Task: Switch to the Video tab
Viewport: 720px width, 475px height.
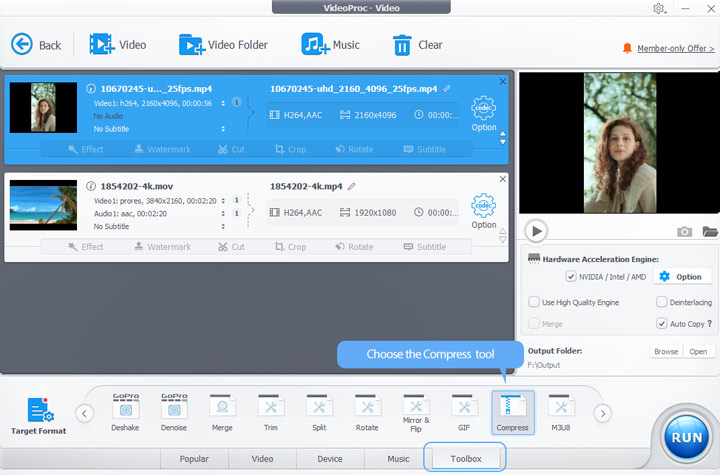Action: click(x=262, y=458)
